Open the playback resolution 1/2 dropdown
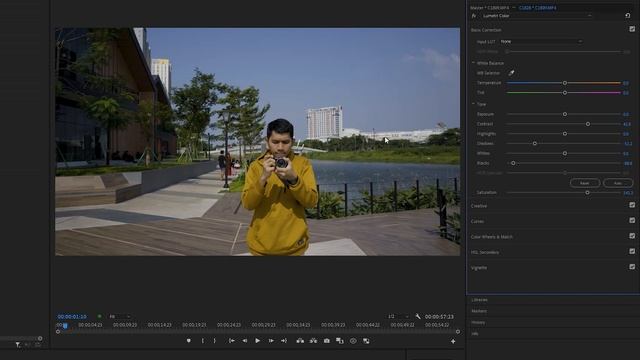Viewport: 640px width, 360px height. coord(398,316)
